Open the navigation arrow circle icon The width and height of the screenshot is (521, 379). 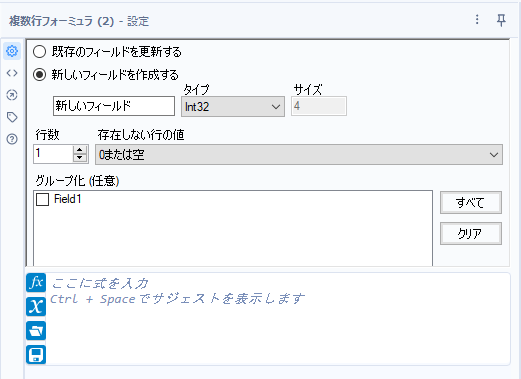12,95
